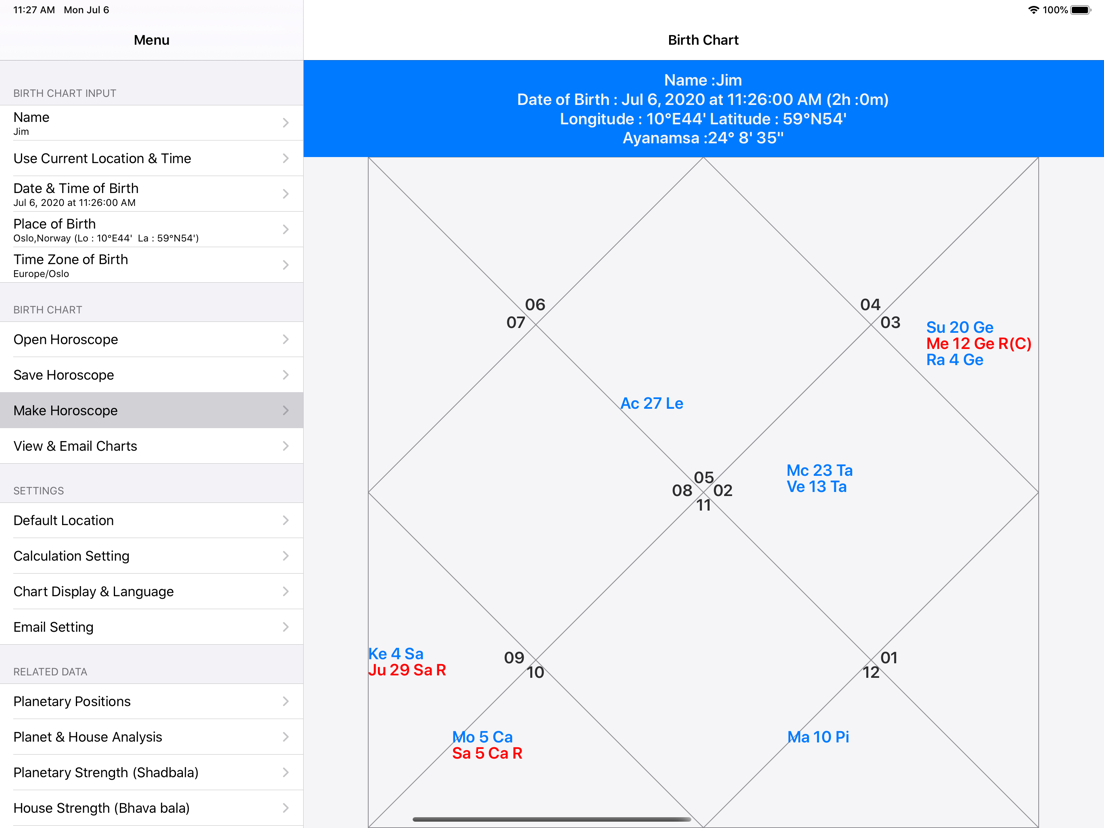Click 'Ac 27 Le' ascendant label
Viewport: 1104px width, 828px height.
click(651, 403)
